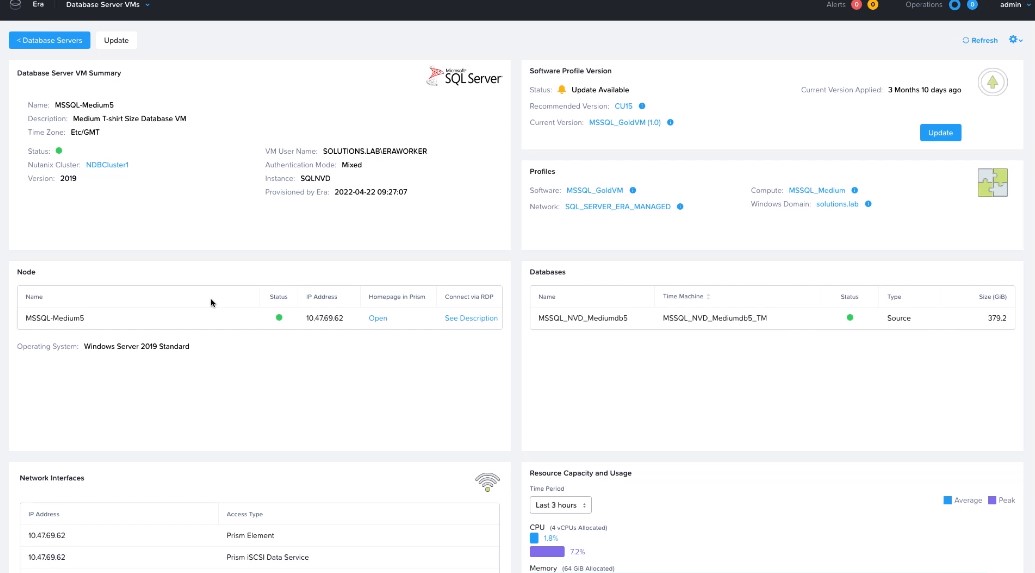Show info for software profile MSSQL_GoldVM
Screen dimensions: 1035x573
632,190
